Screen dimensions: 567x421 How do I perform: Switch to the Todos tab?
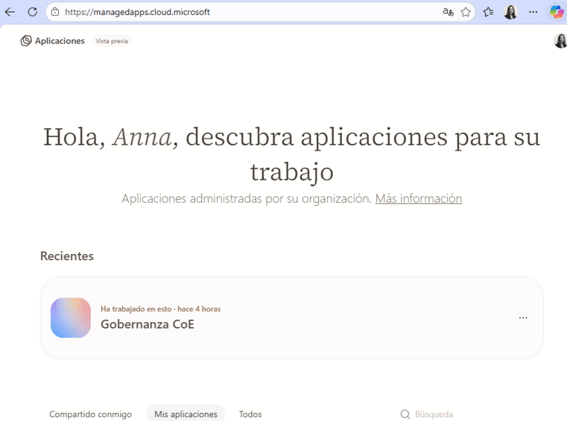coord(250,414)
